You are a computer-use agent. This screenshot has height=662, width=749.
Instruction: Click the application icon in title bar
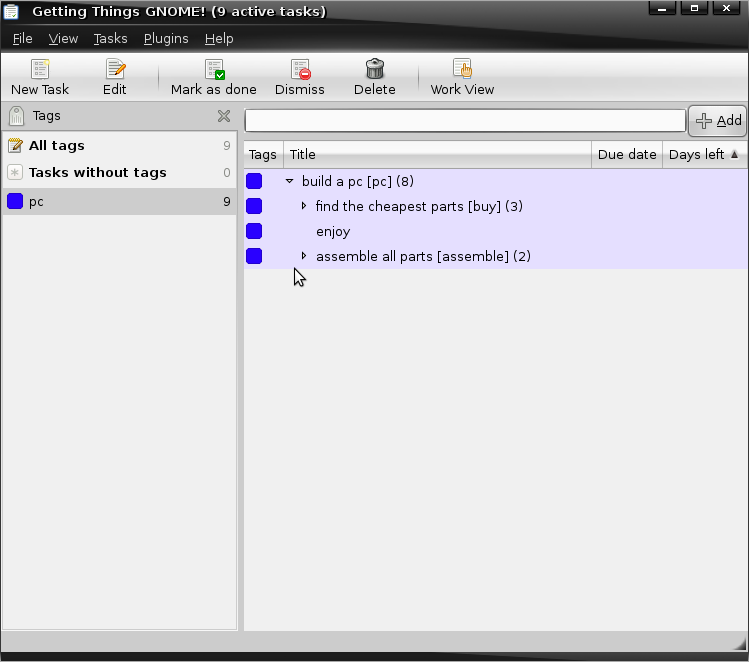coord(11,11)
